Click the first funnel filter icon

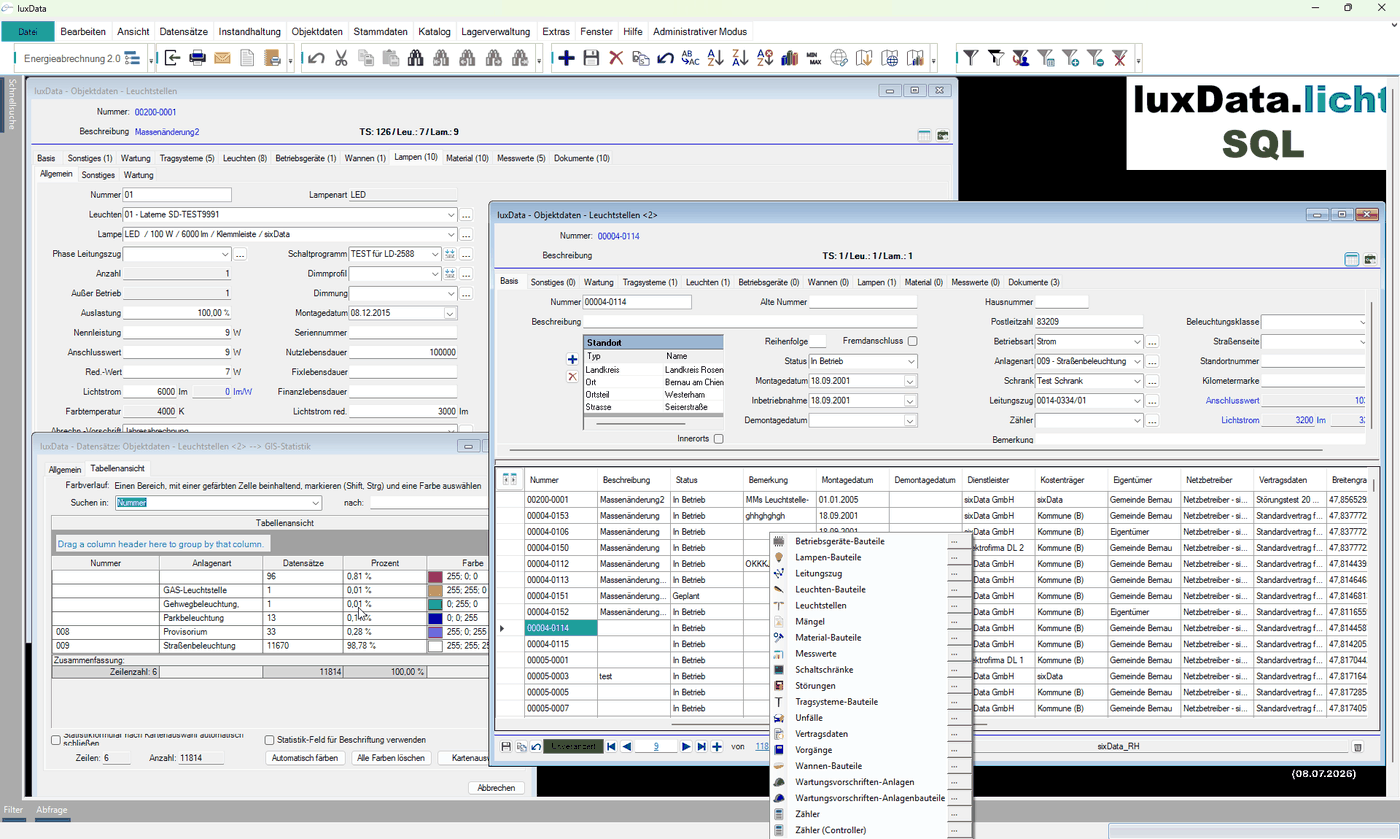point(970,58)
